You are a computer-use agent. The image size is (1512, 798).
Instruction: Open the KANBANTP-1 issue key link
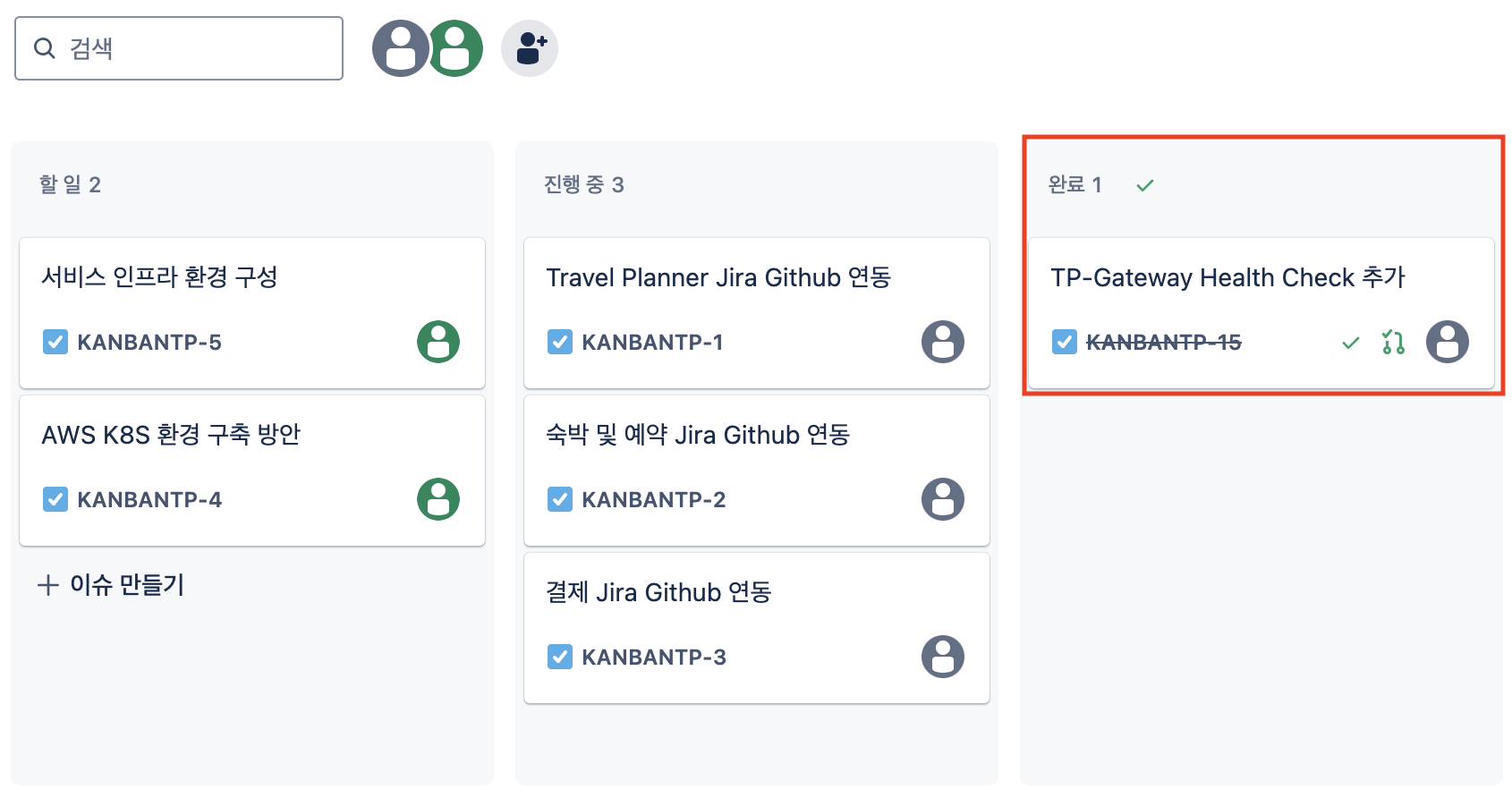[652, 343]
